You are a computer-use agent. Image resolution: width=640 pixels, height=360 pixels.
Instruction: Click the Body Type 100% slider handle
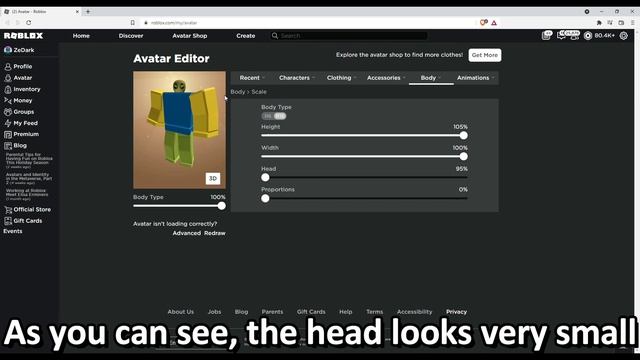[221, 206]
